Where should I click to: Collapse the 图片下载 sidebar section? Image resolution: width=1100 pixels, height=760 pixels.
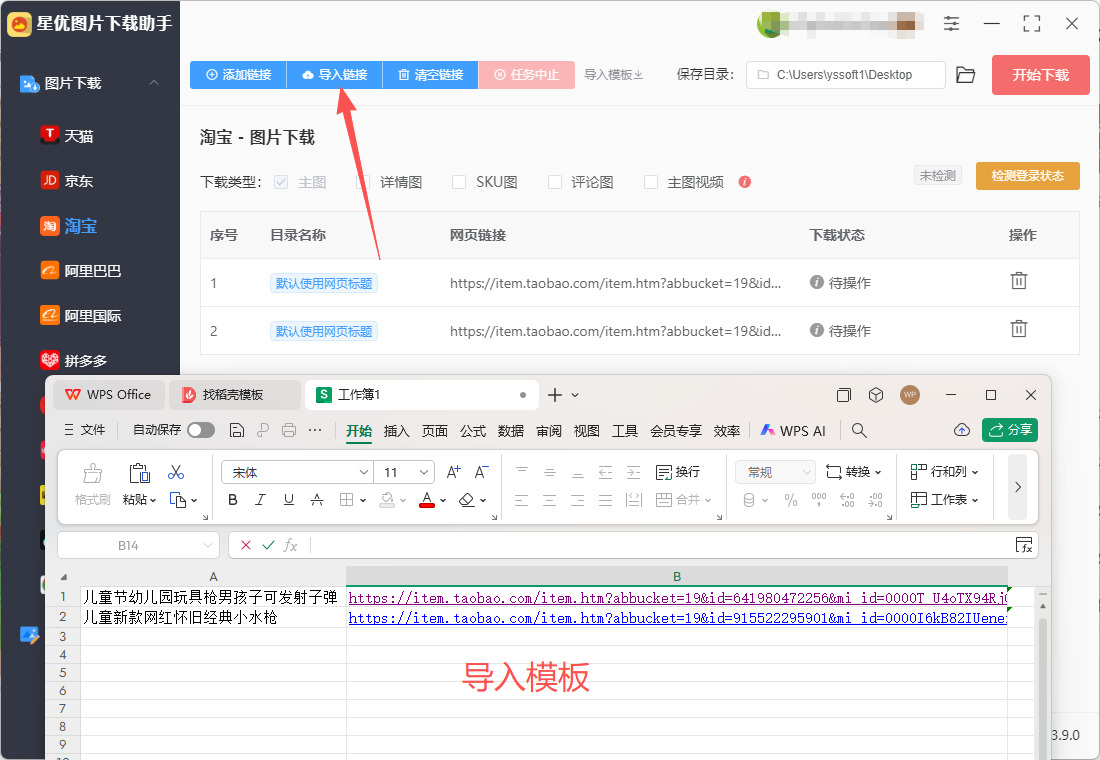pyautogui.click(x=154, y=83)
